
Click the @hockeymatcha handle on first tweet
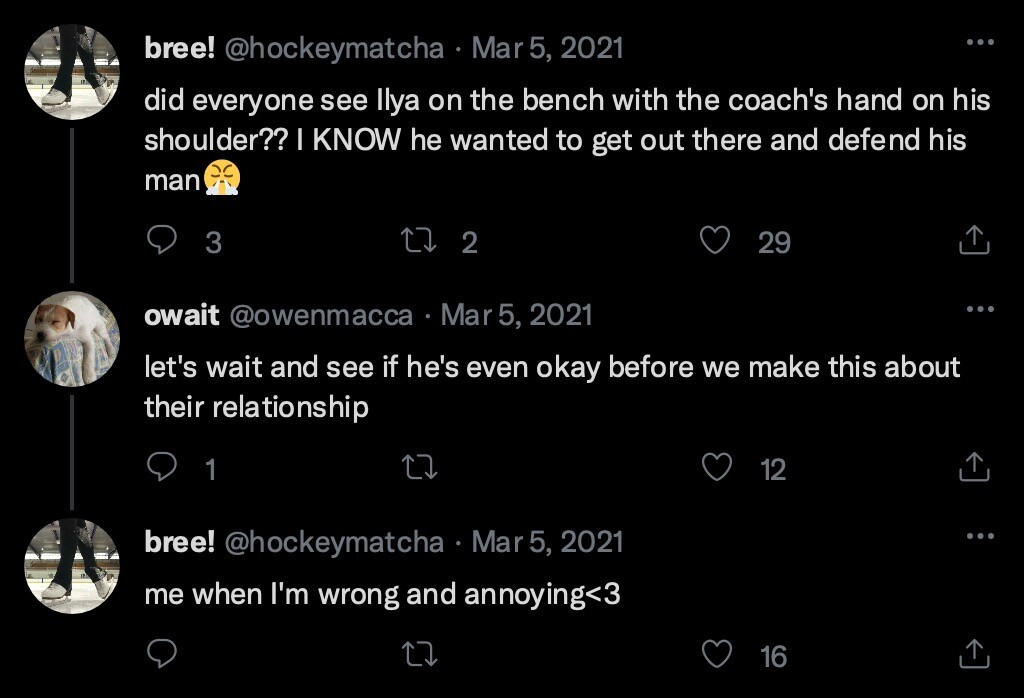coord(335,47)
